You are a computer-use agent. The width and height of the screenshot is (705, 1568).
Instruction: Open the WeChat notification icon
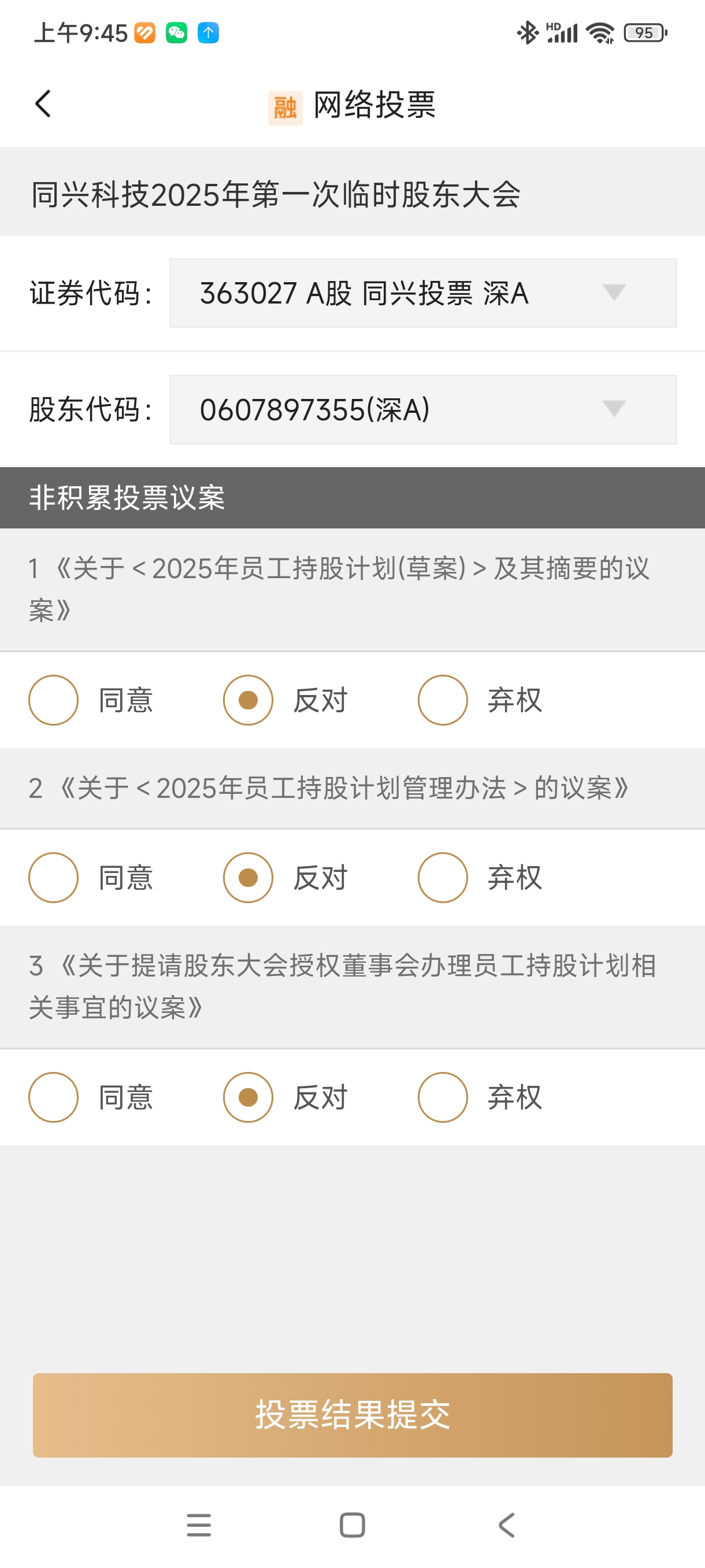pyautogui.click(x=176, y=32)
